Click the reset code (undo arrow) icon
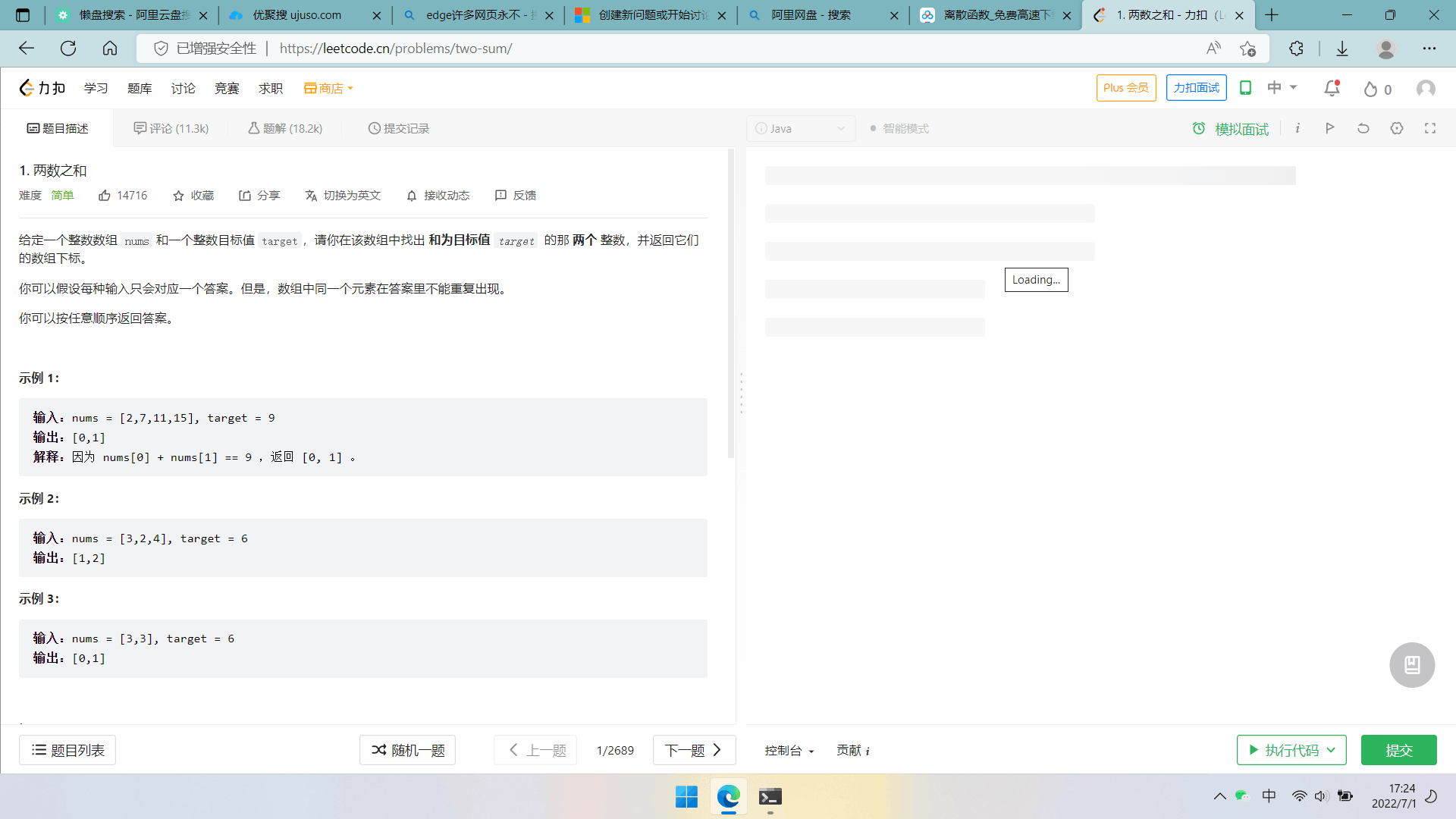Viewport: 1456px width, 819px height. (x=1363, y=128)
